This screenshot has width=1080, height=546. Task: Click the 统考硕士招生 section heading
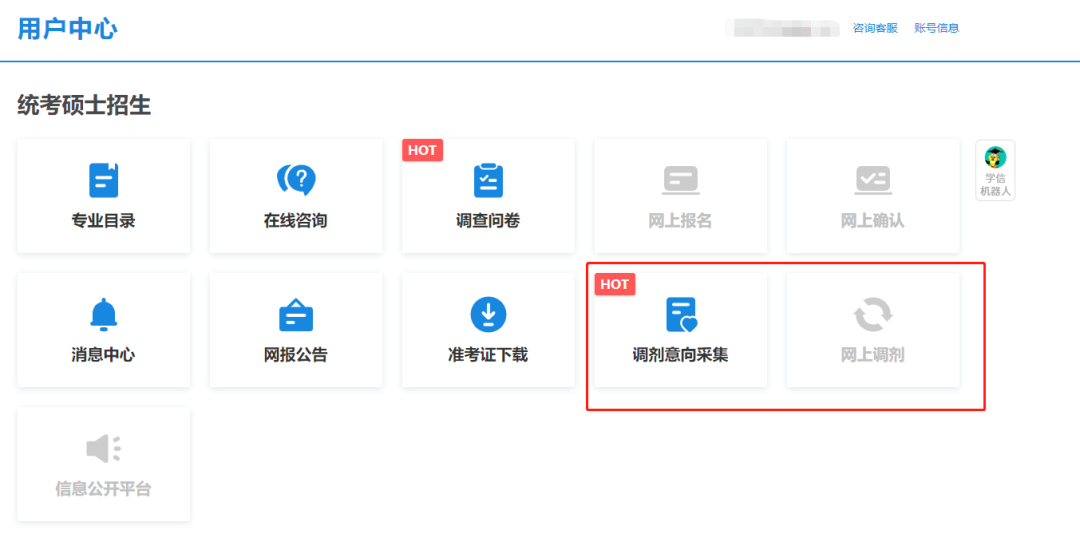click(84, 105)
